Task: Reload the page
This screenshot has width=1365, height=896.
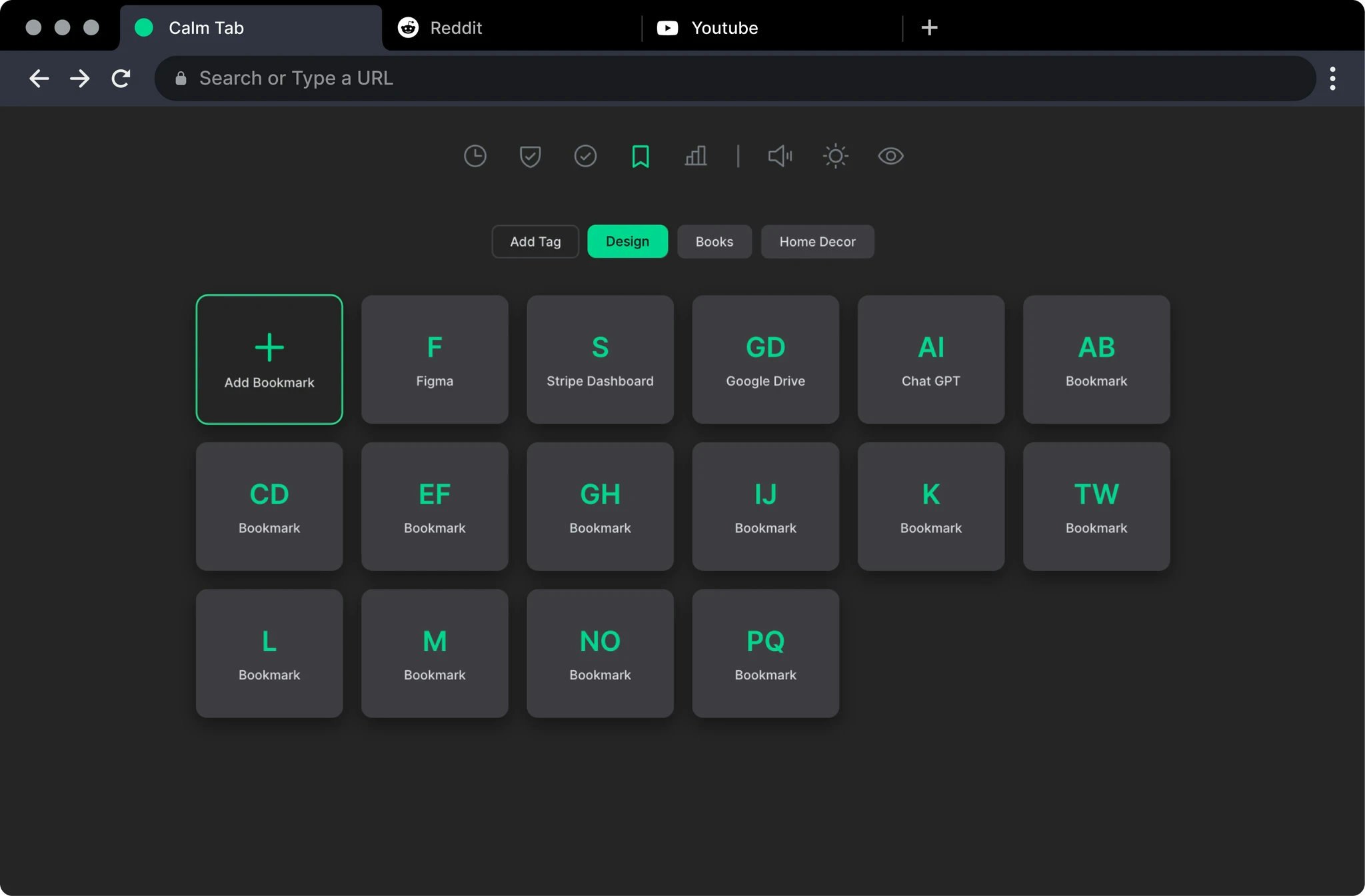Action: coord(121,79)
